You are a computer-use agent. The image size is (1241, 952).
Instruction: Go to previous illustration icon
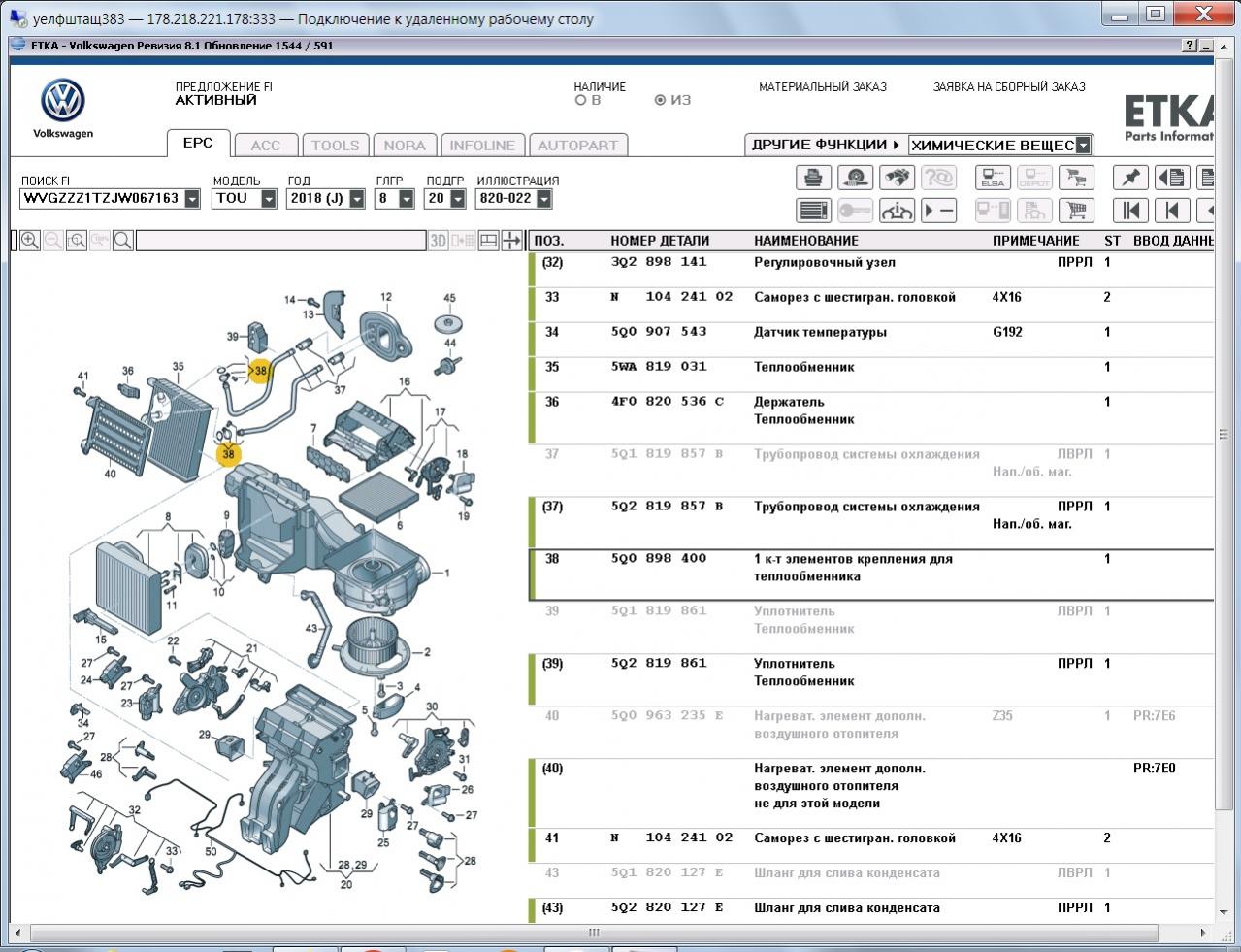tap(1172, 211)
